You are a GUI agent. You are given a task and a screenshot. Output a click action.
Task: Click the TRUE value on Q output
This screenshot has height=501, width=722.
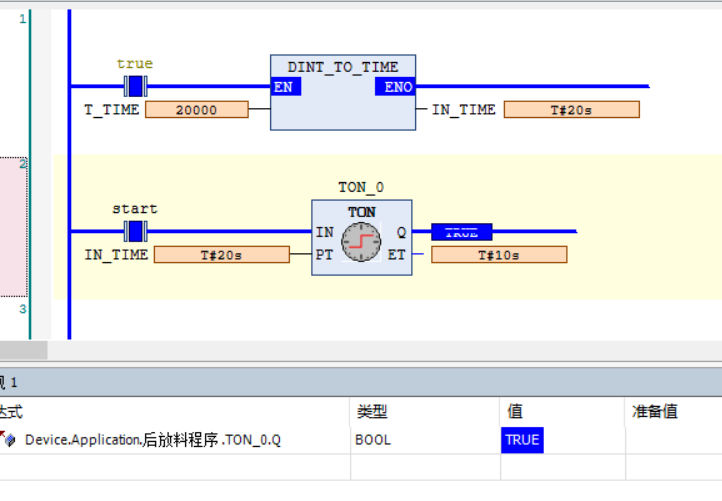coord(461,232)
